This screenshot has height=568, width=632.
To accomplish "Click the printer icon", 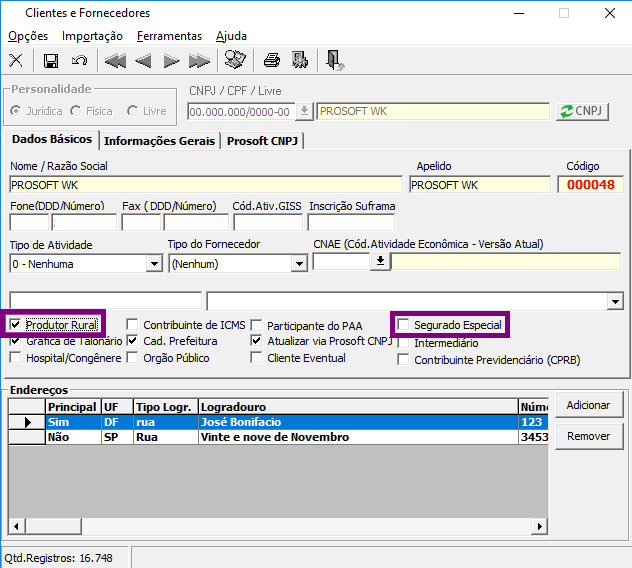I will click(272, 60).
